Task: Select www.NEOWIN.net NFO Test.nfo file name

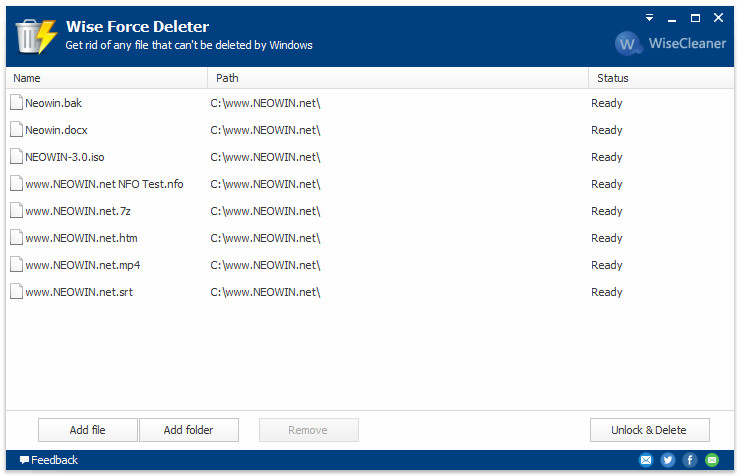Action: pos(104,184)
